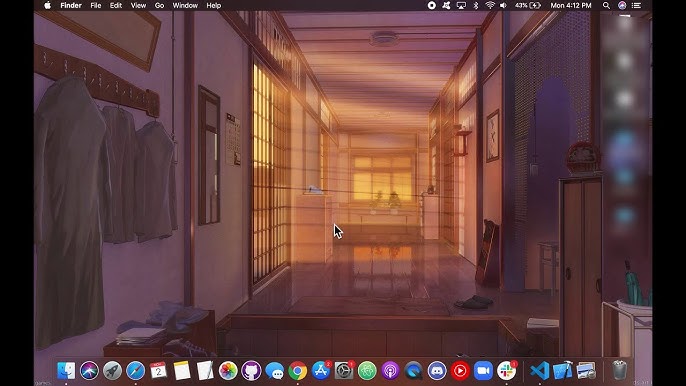Open Messages speech-bubble icon in Dock

(274, 371)
